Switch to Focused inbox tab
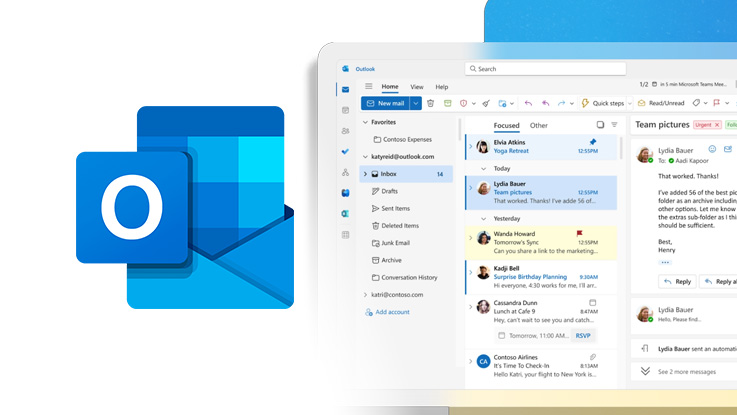This screenshot has width=737, height=415. 506,125
